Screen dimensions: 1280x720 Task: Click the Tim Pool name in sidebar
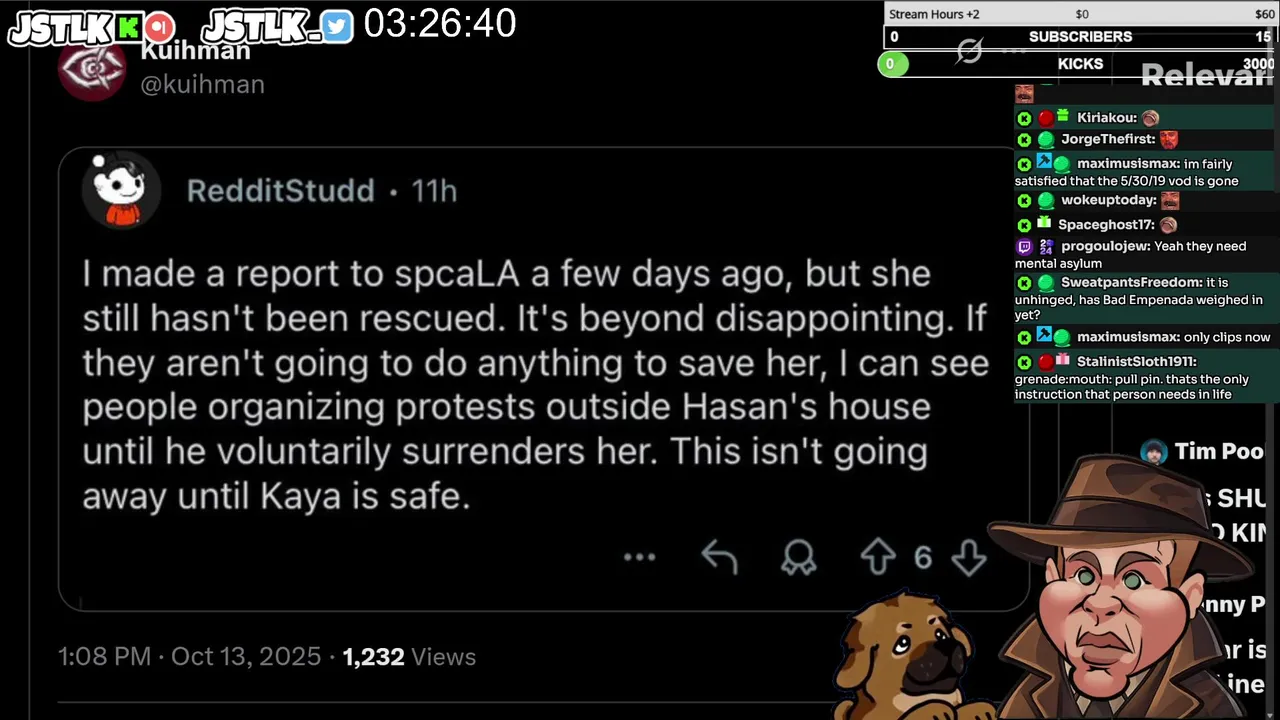click(x=1219, y=451)
